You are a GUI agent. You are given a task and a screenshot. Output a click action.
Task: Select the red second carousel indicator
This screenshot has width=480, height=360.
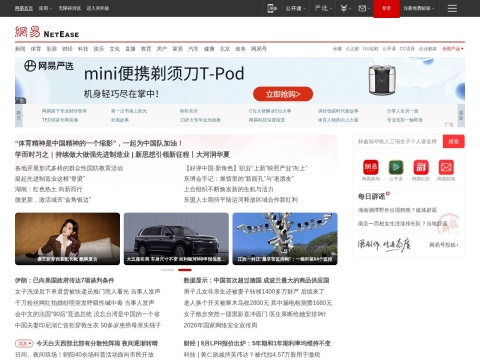(185, 270)
